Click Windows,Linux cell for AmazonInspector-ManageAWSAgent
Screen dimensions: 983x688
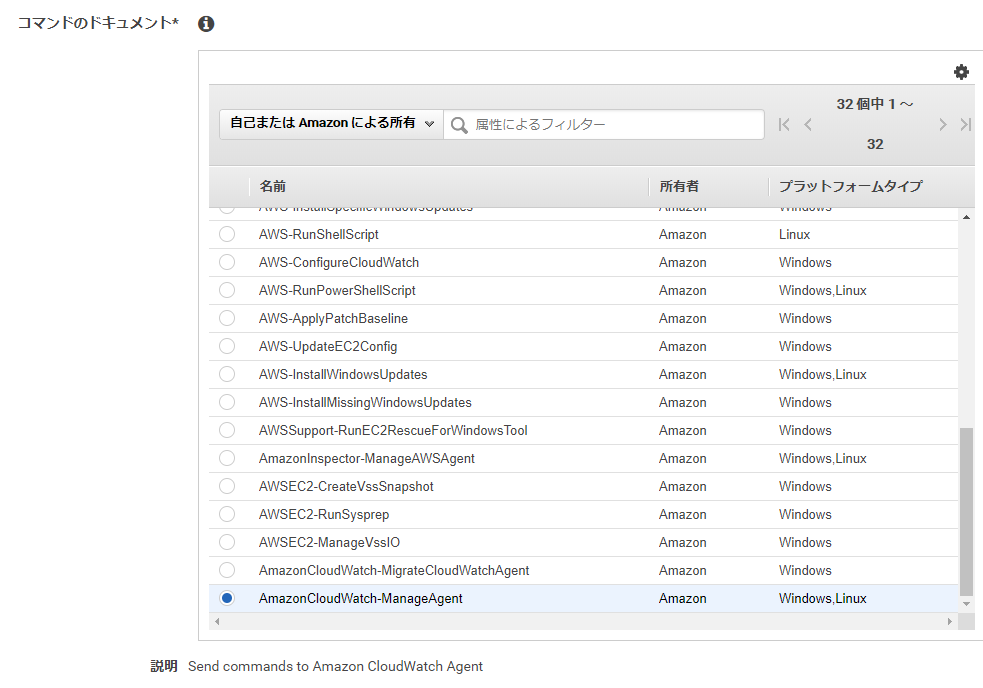click(823, 458)
